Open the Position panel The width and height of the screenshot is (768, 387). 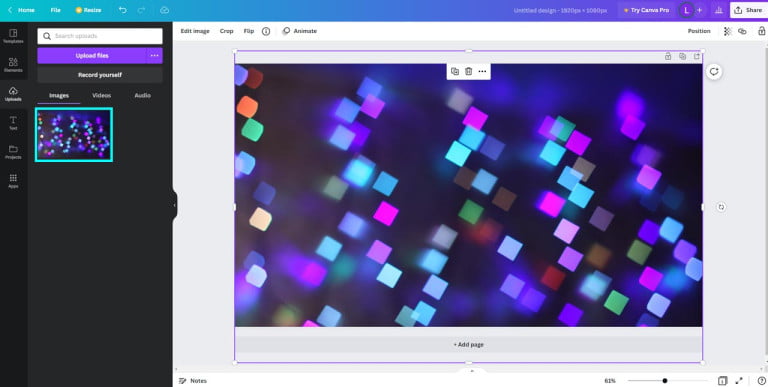pyautogui.click(x=699, y=31)
